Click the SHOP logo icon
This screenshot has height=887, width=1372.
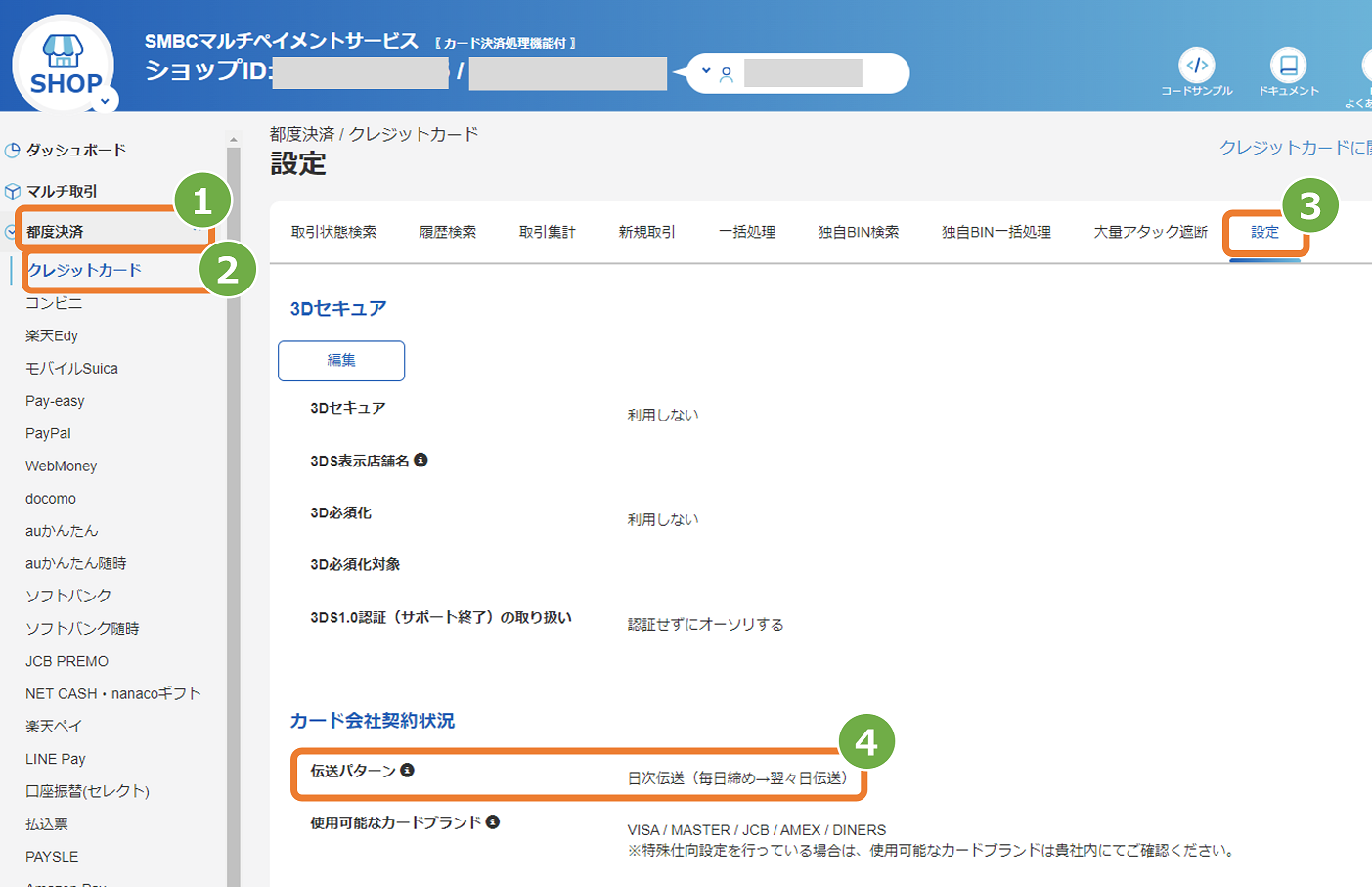(x=64, y=65)
